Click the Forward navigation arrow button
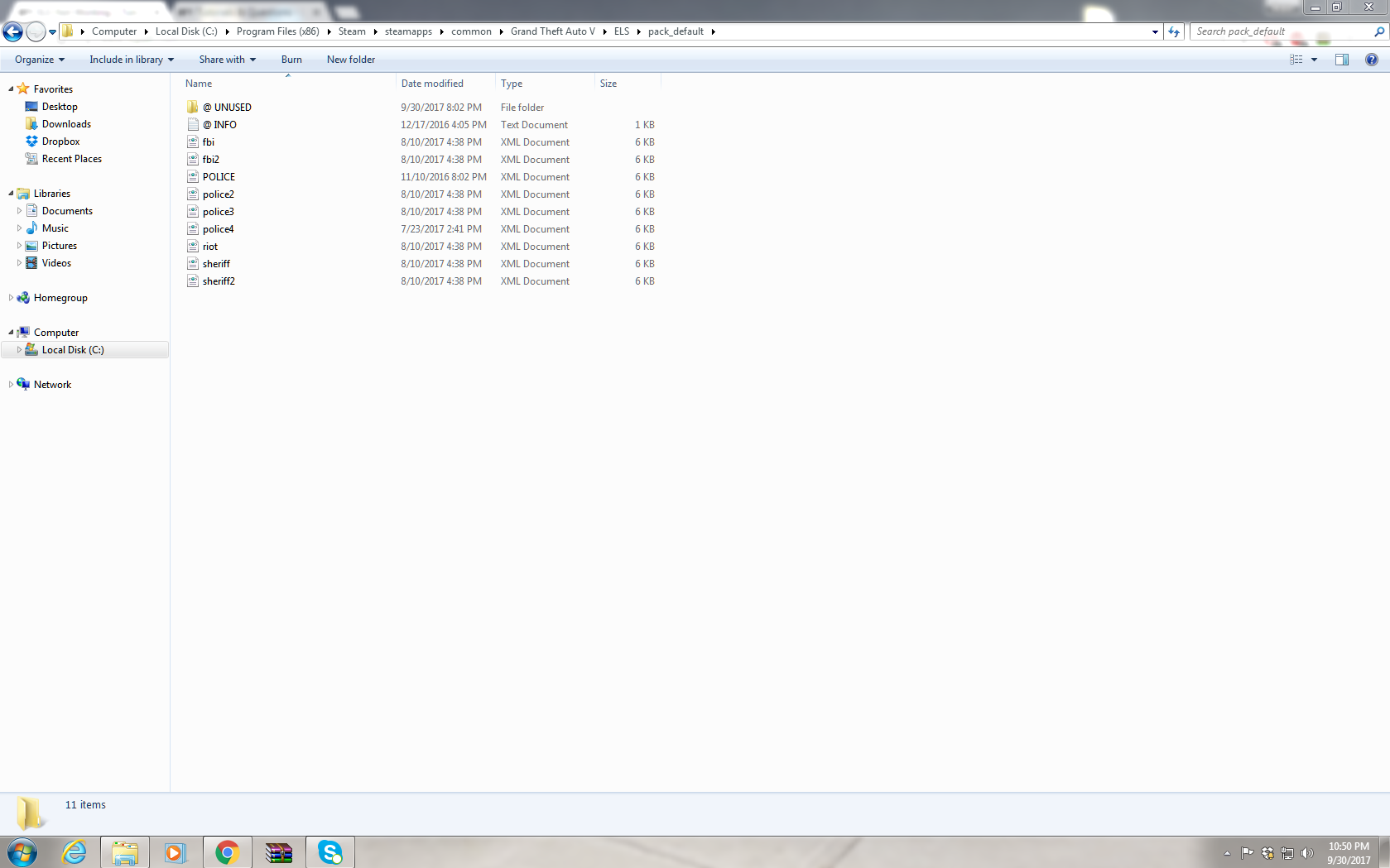The image size is (1390, 868). coord(36,31)
